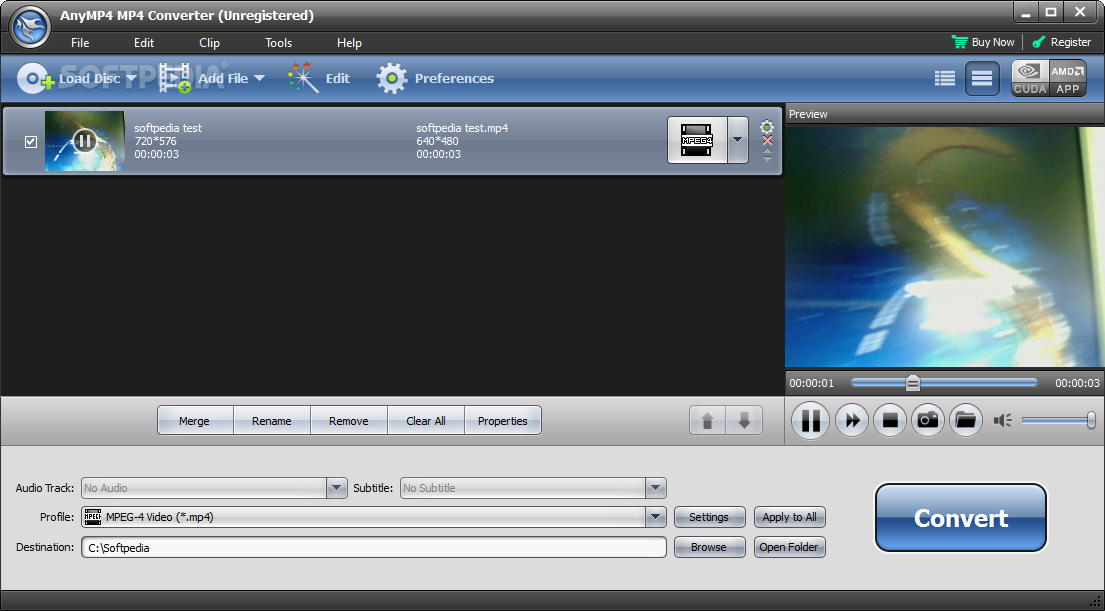The image size is (1105, 611).
Task: Open the Help menu
Action: coord(349,43)
